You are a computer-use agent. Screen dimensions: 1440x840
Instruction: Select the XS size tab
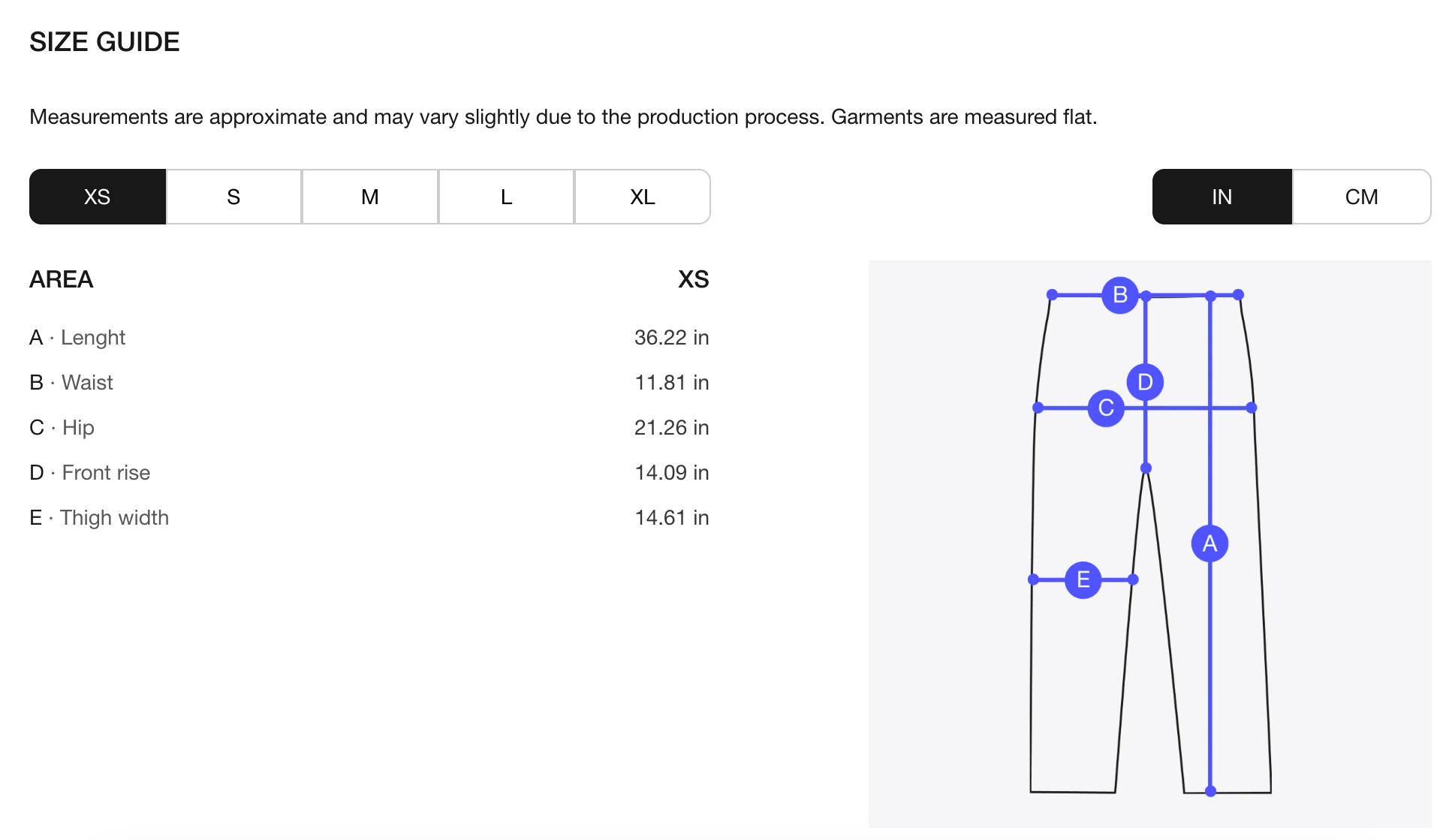[98, 197]
